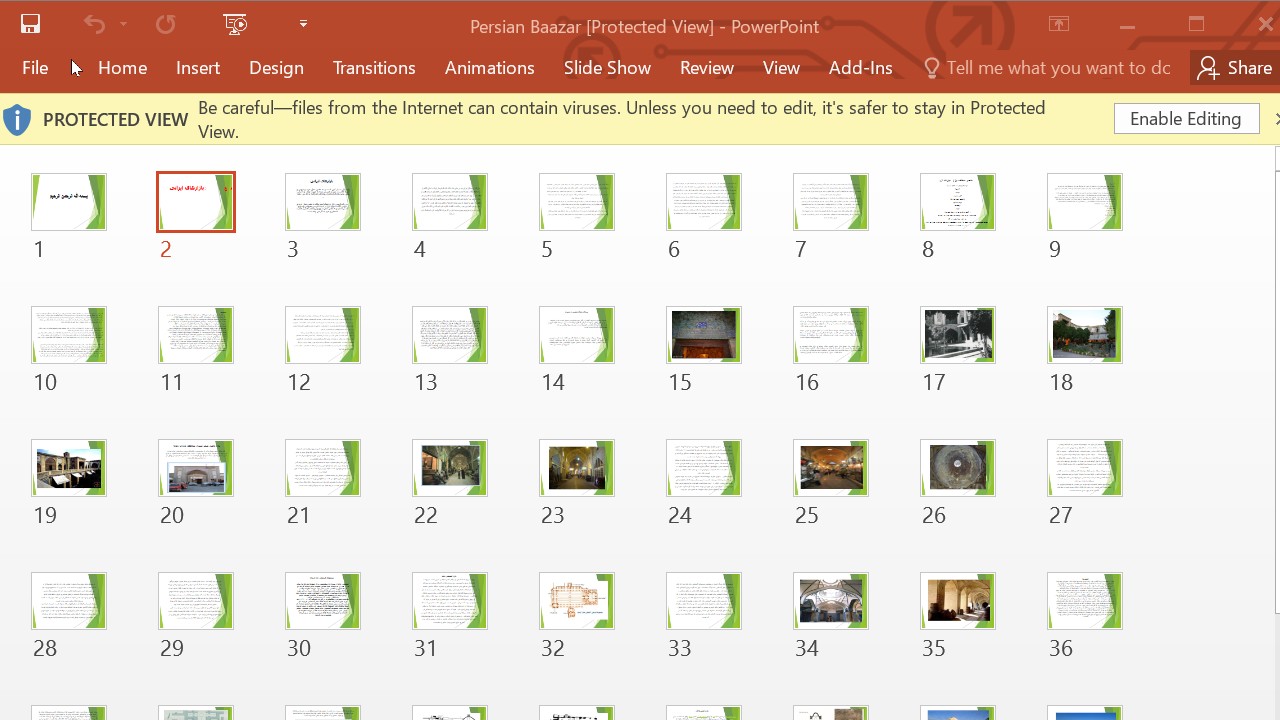Select slide 1 thumbnail
Viewport: 1280px width, 720px height.
coord(69,202)
